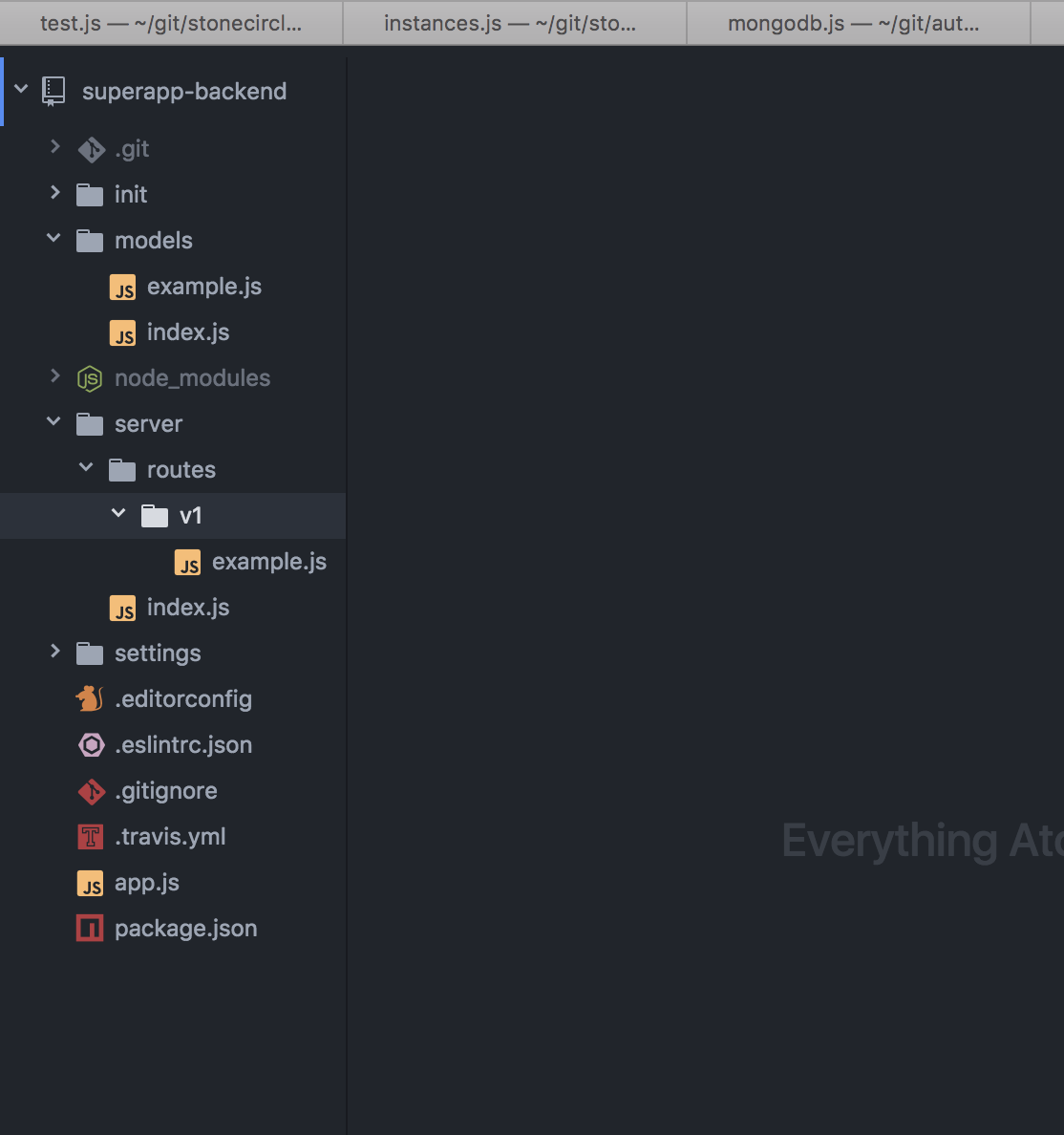Collapse the v1 folder chevron
The height and width of the screenshot is (1135, 1064).
point(118,512)
